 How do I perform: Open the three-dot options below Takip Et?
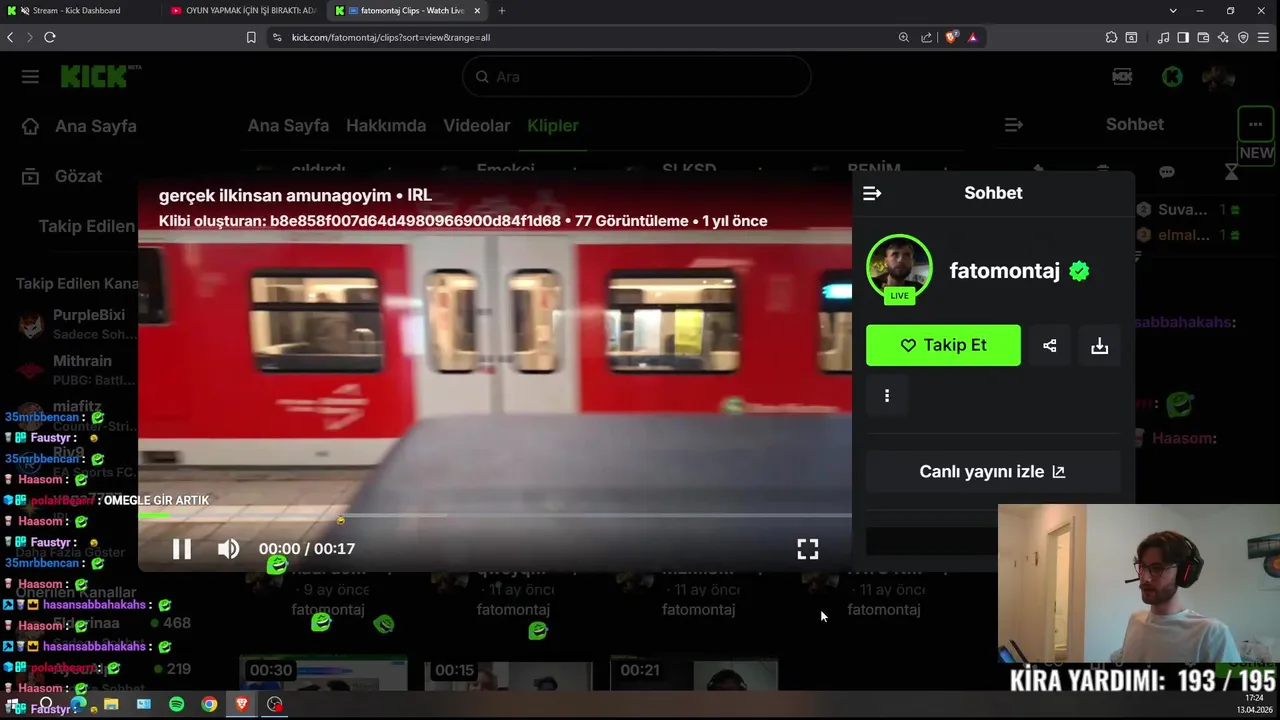[887, 396]
